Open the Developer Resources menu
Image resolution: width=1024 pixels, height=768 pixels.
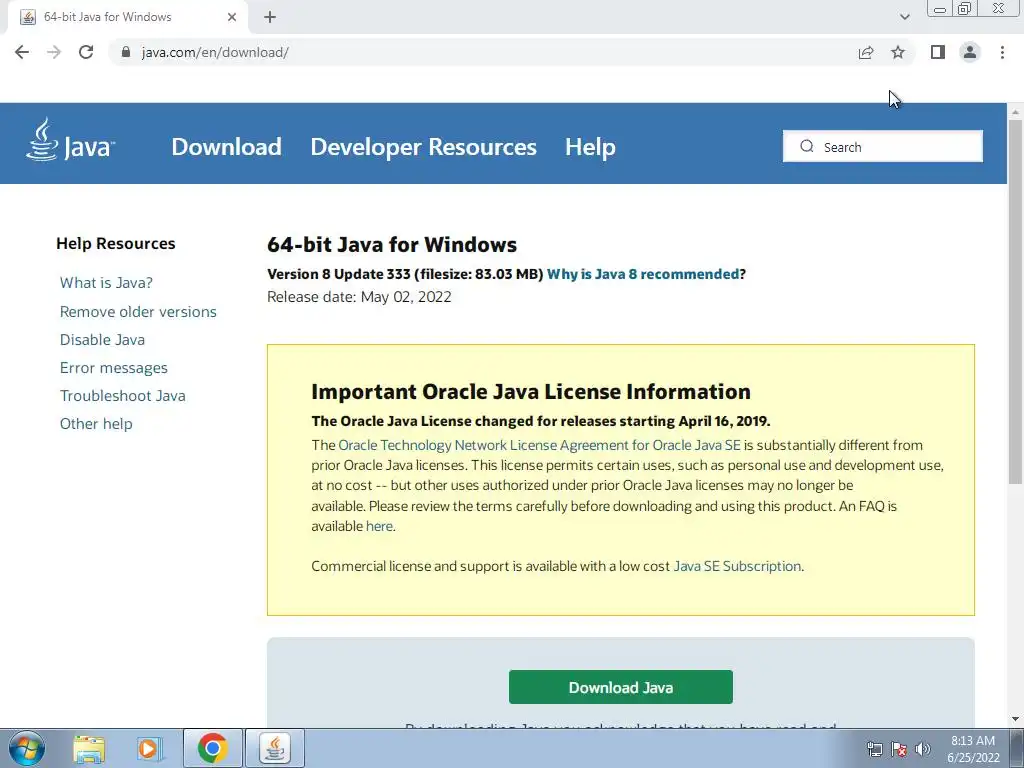click(x=423, y=147)
